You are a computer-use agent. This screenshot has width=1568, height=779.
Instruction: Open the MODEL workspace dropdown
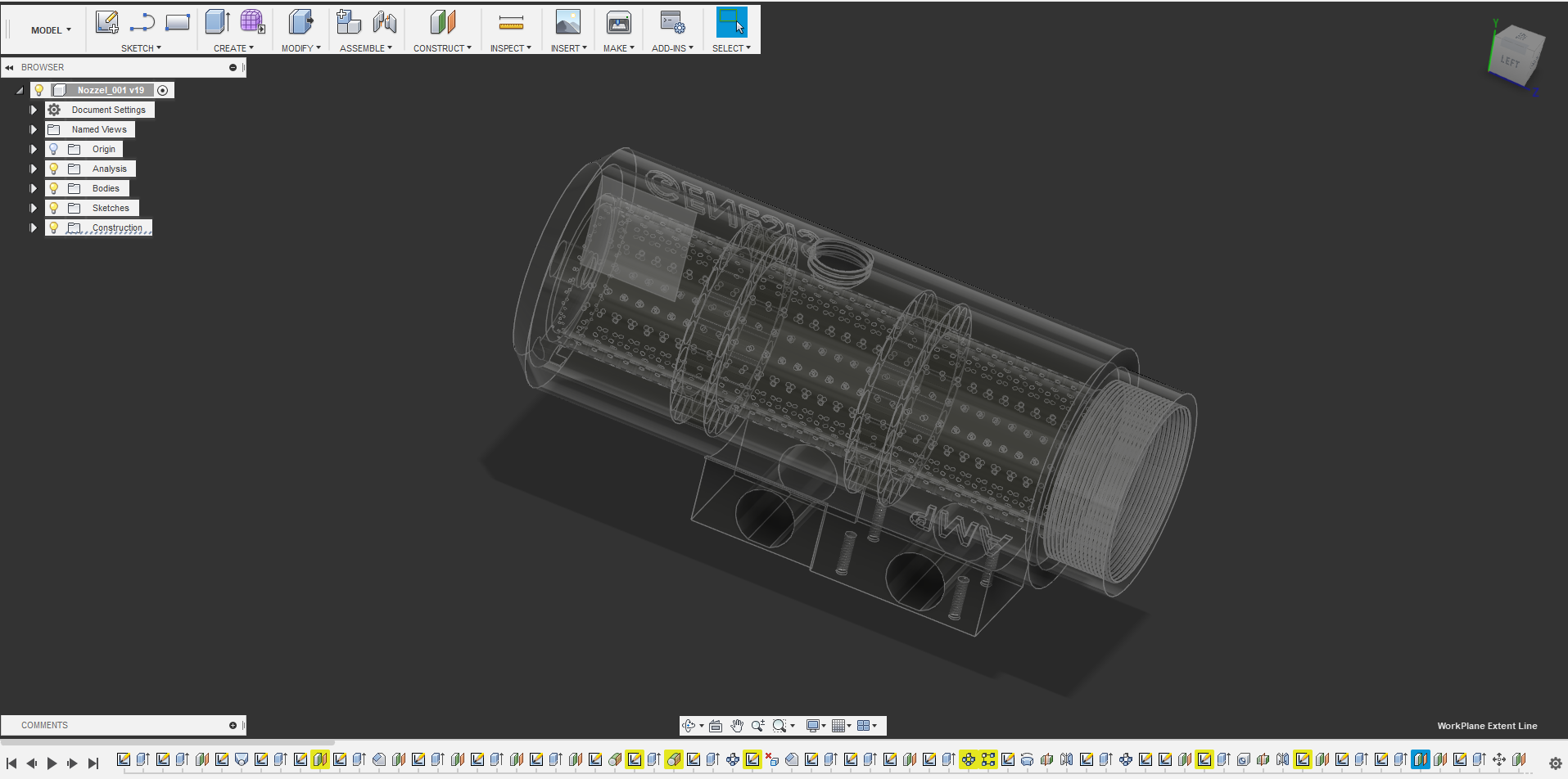51,30
